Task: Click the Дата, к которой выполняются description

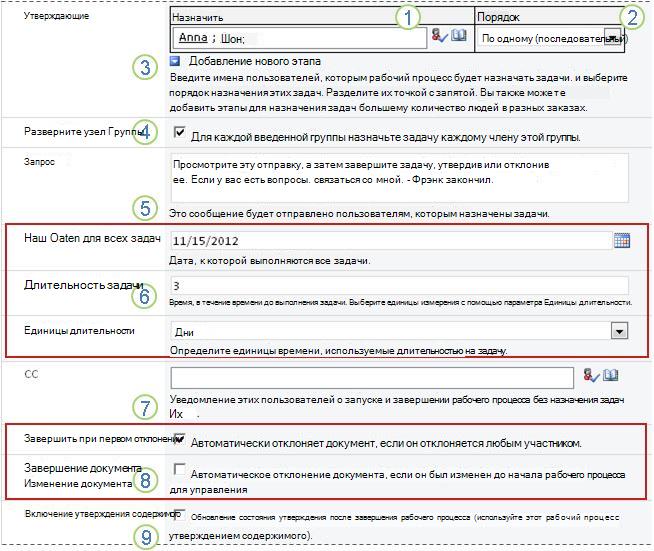Action: (x=269, y=261)
